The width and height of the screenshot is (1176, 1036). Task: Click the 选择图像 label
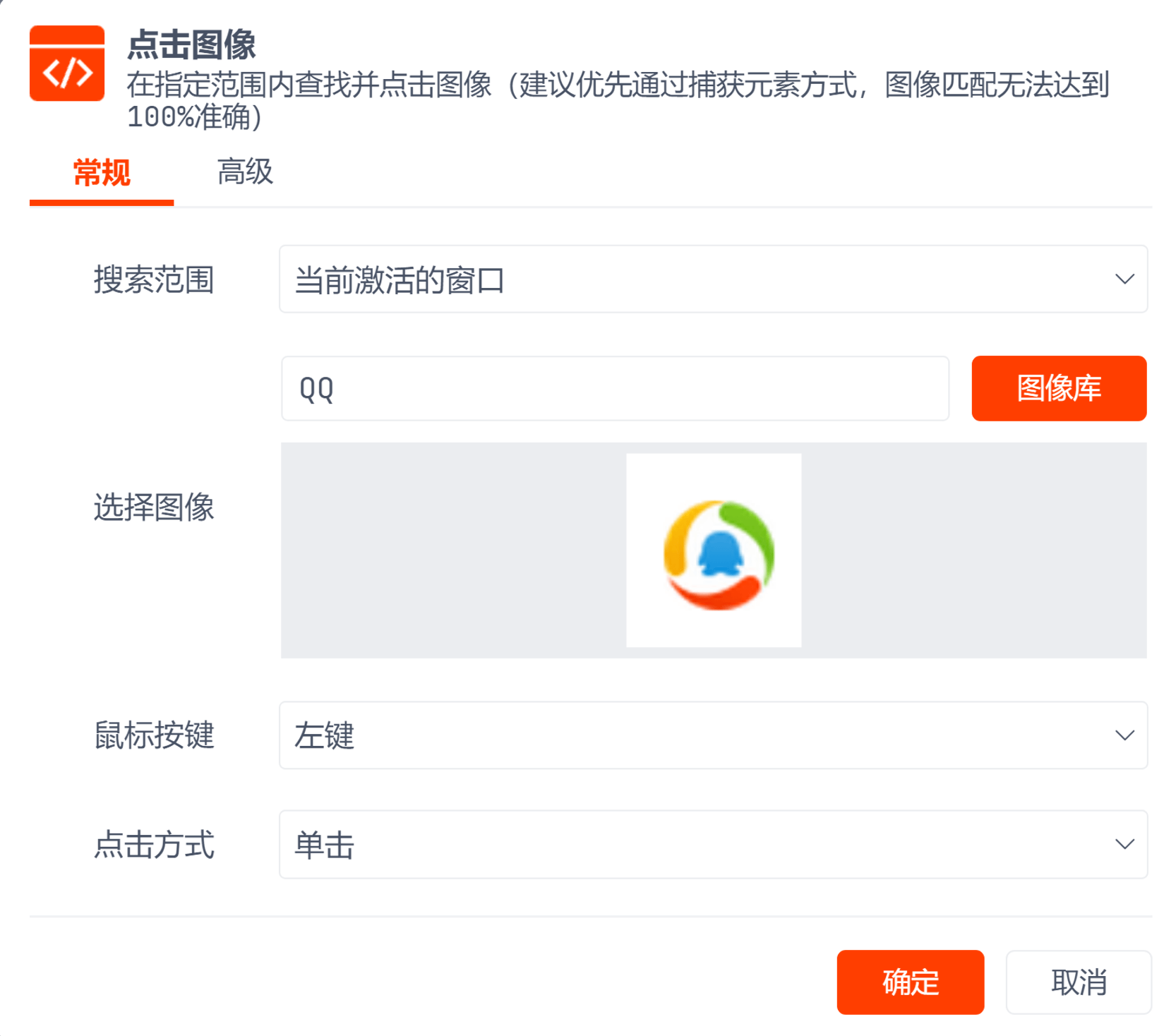click(x=154, y=507)
